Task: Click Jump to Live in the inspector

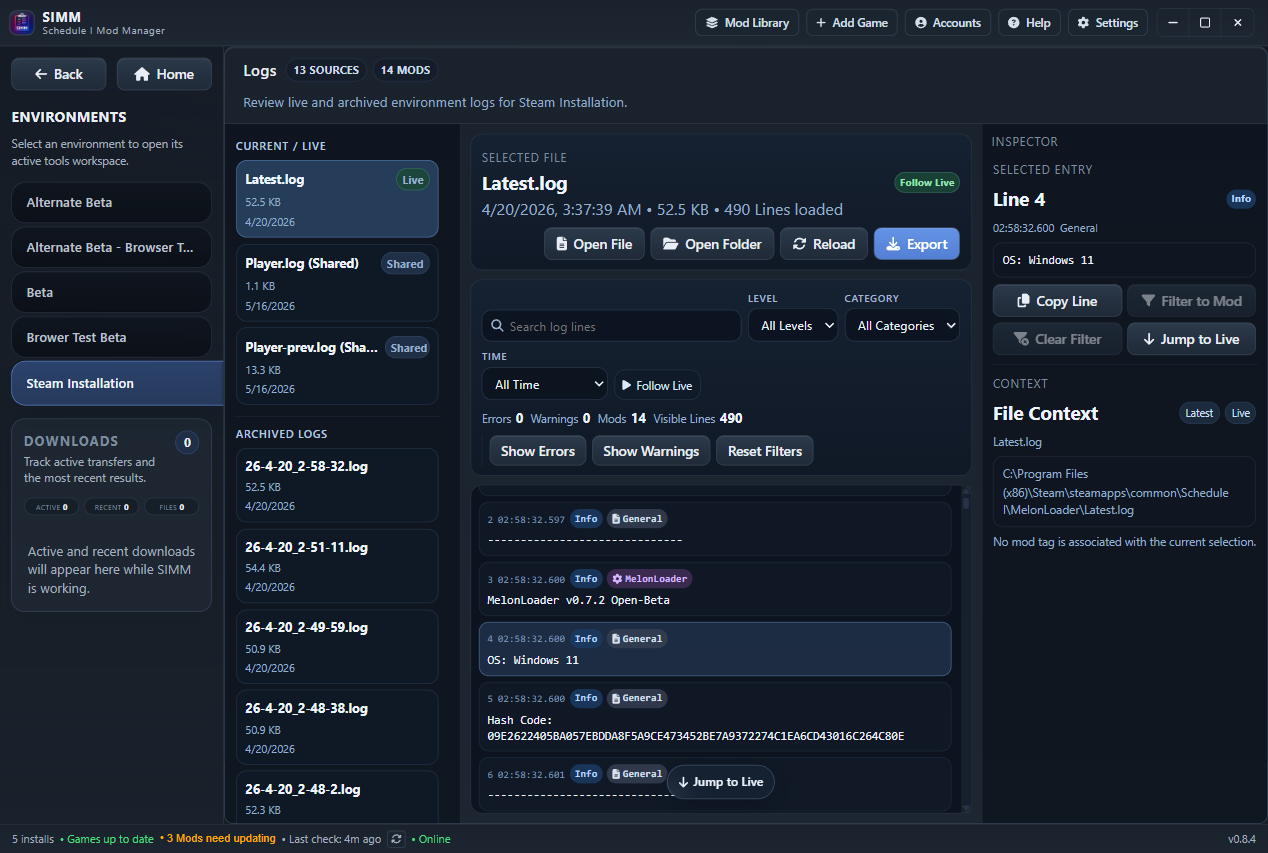Action: (x=1191, y=339)
